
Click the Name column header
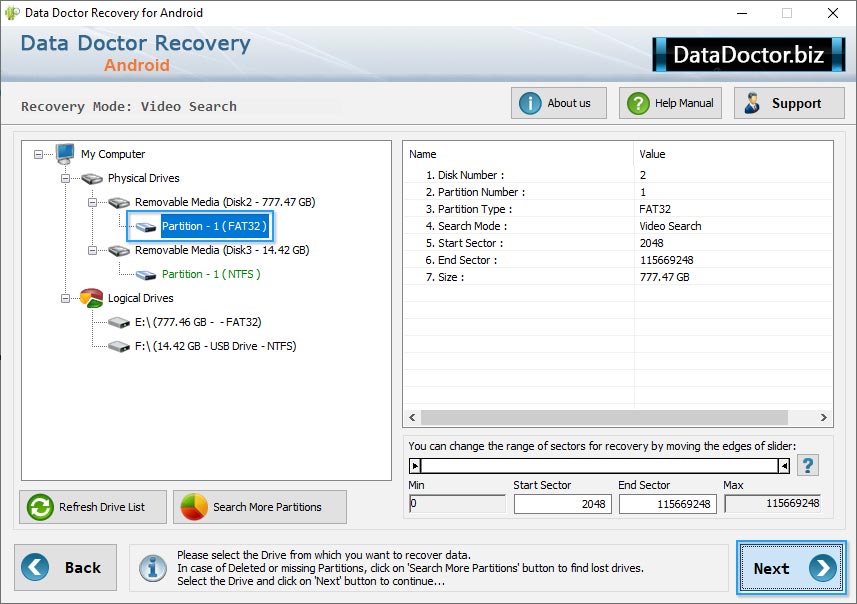click(518, 154)
